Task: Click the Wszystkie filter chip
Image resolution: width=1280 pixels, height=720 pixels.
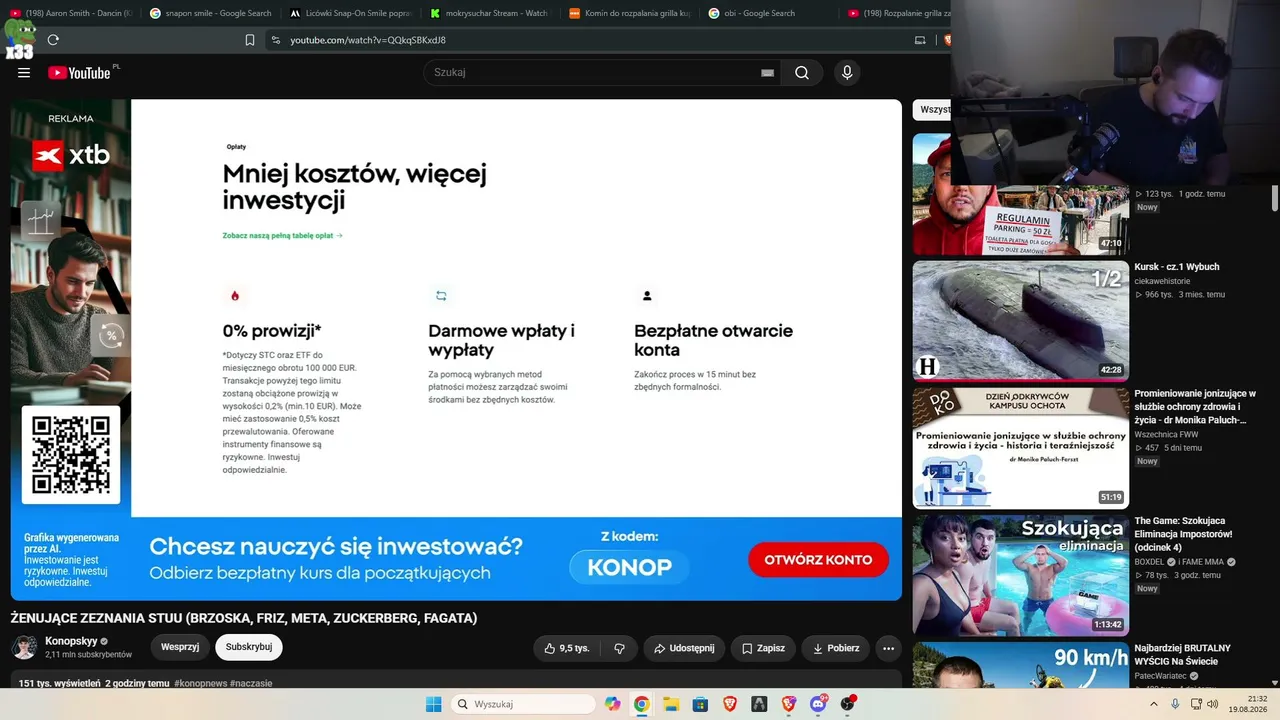Action: [932, 110]
